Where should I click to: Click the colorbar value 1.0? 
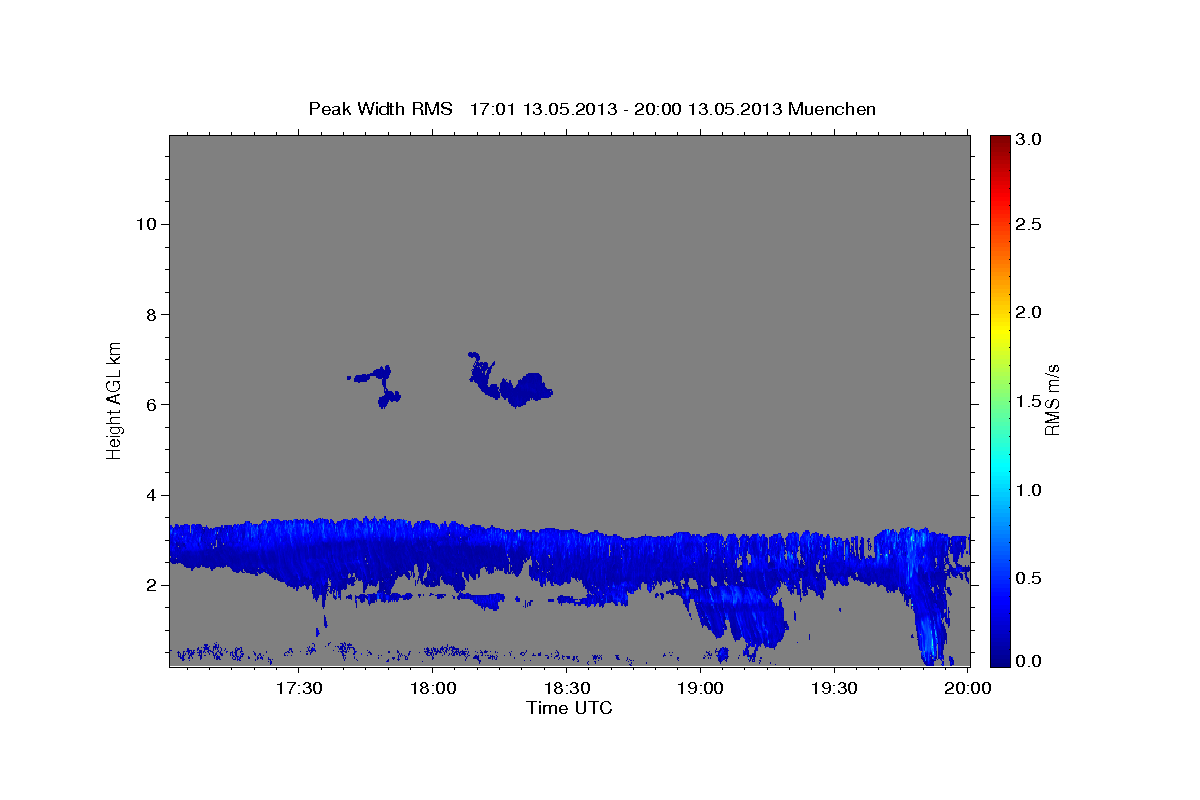click(x=1029, y=490)
